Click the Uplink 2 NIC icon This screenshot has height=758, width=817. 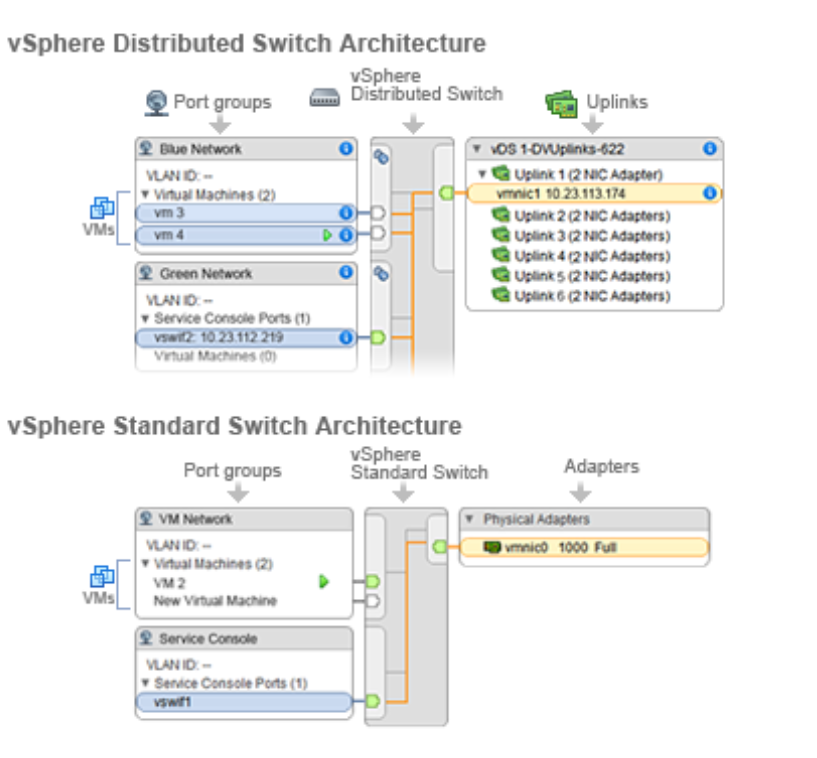click(501, 214)
